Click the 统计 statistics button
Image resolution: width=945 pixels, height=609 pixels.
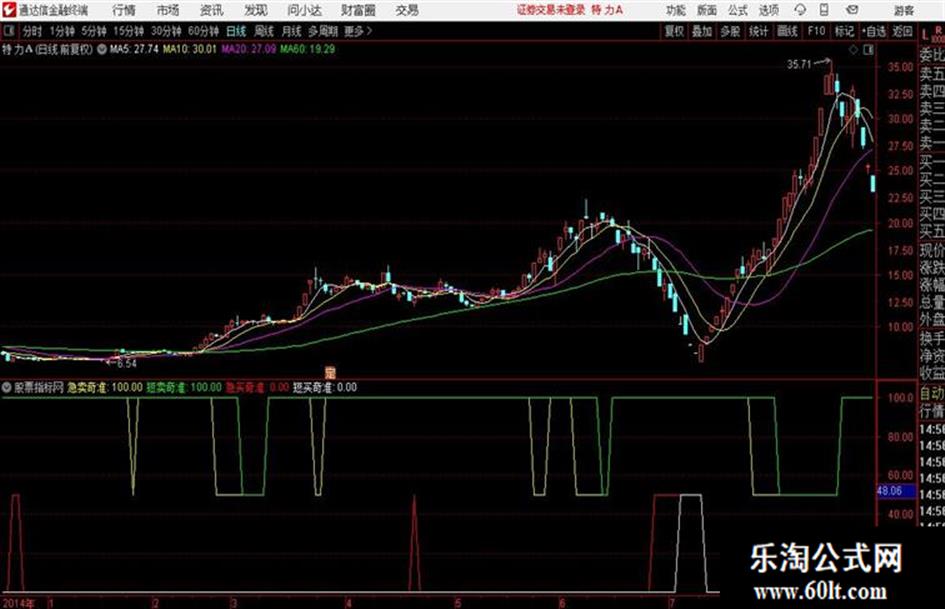758,31
